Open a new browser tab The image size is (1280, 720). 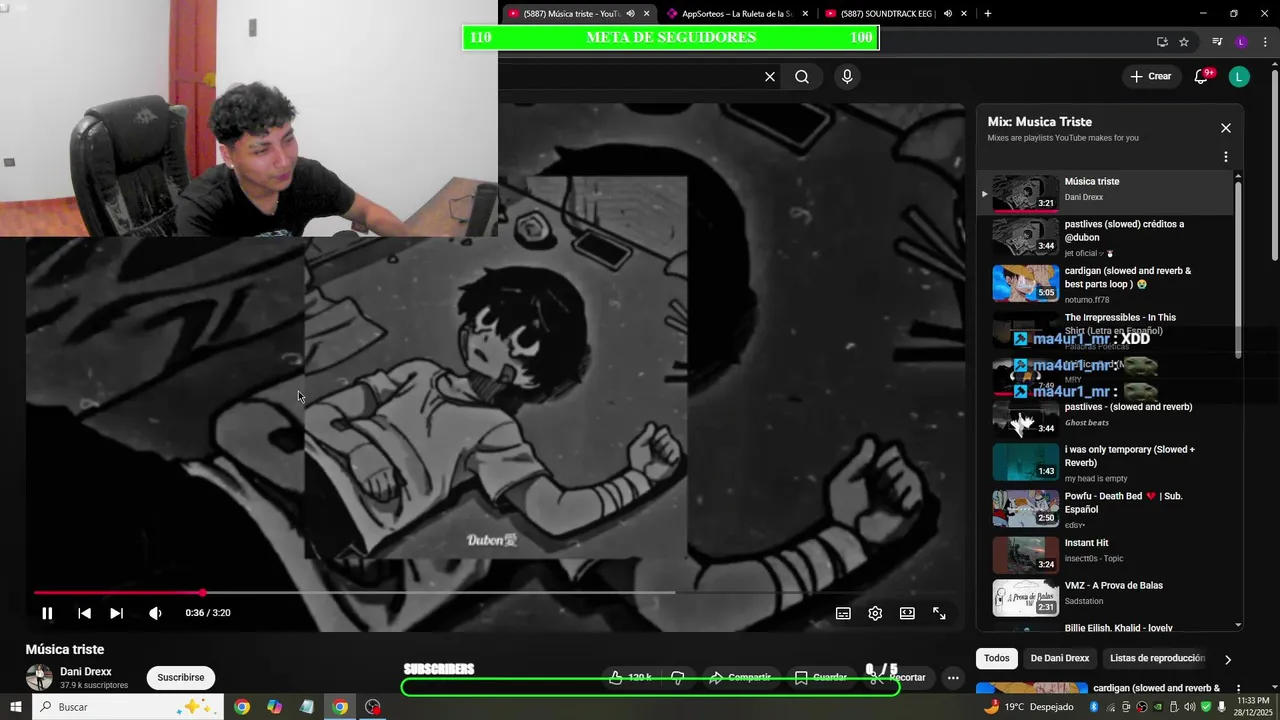(988, 13)
